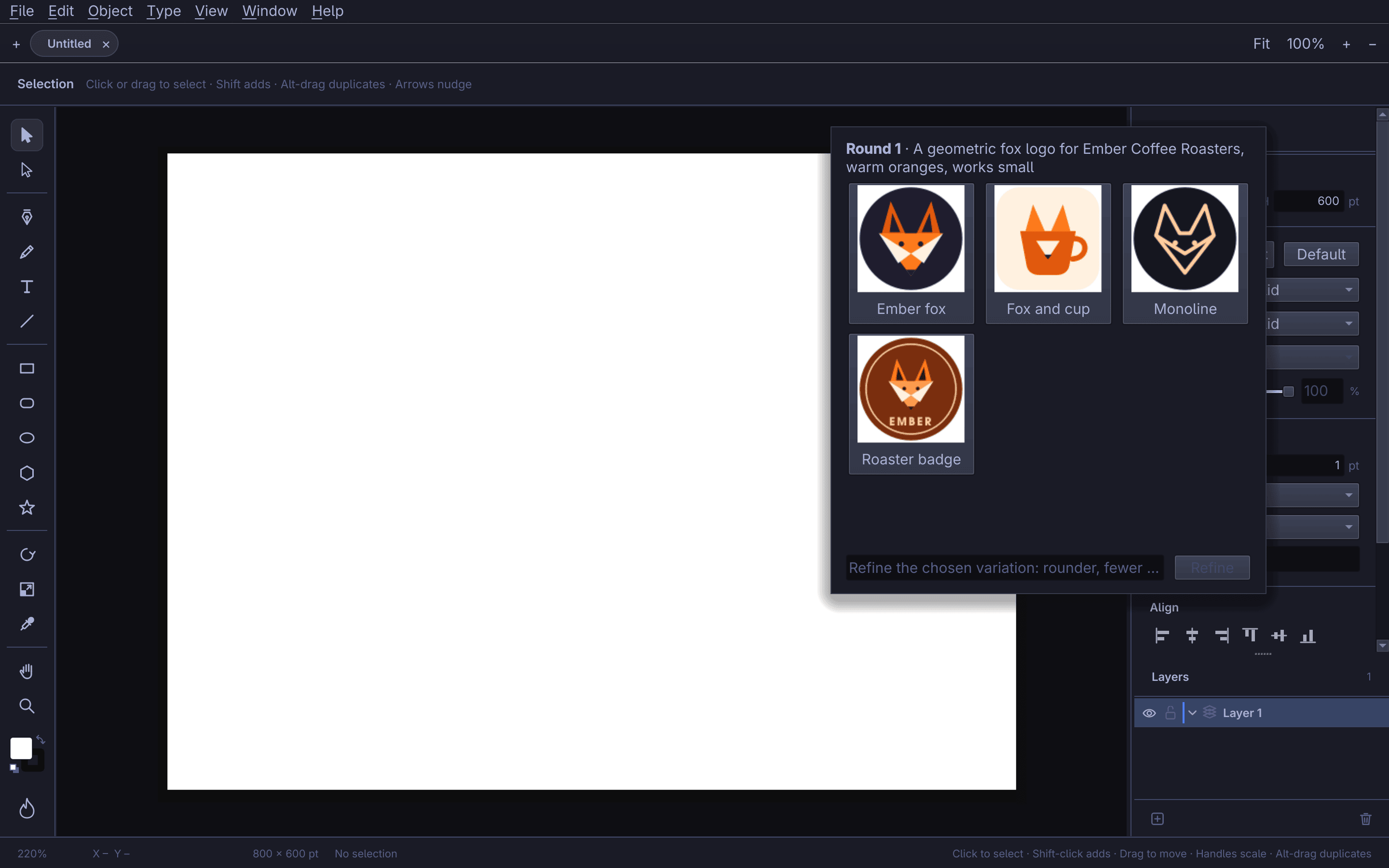
Task: Click the fill color swatch
Action: [21, 748]
